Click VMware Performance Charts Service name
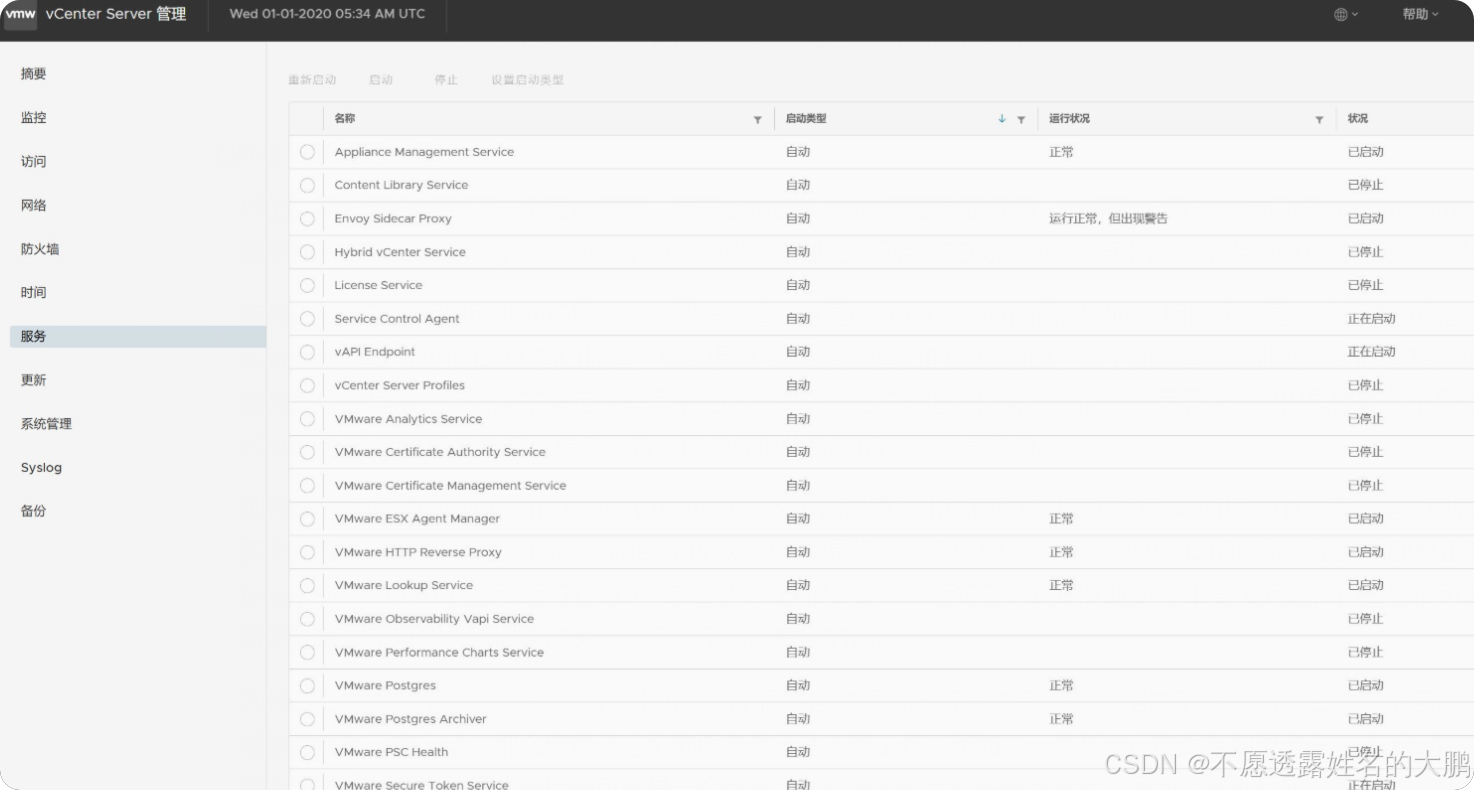The image size is (1474, 790). (x=439, y=652)
